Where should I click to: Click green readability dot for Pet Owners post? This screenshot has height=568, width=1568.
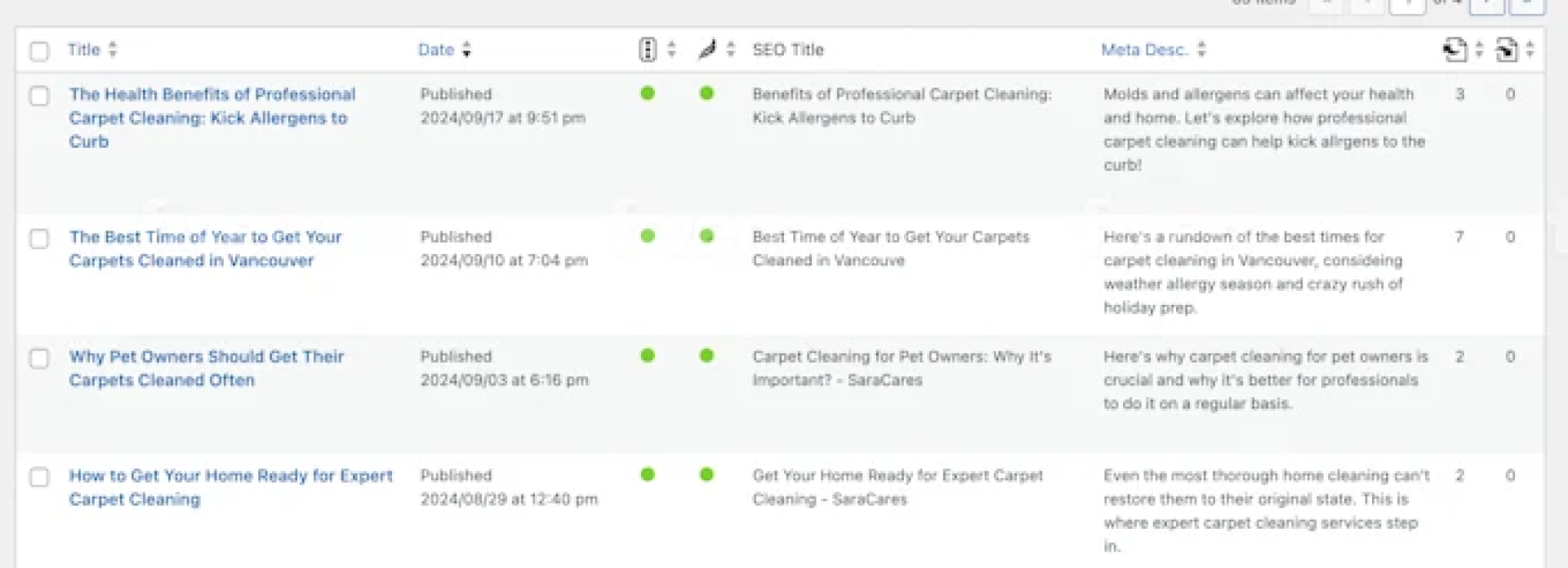pos(706,356)
